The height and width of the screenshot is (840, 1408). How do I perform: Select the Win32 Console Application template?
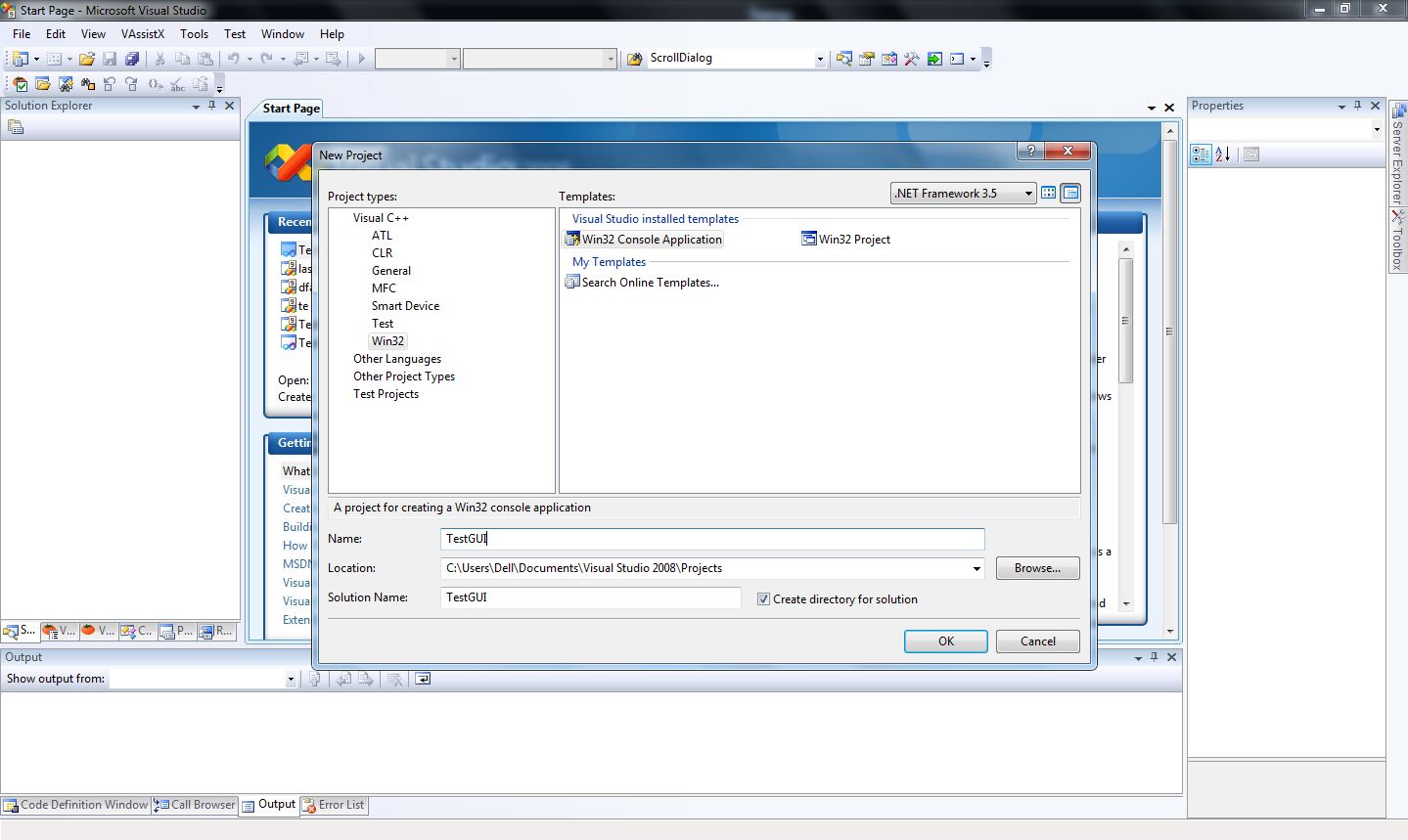point(644,239)
